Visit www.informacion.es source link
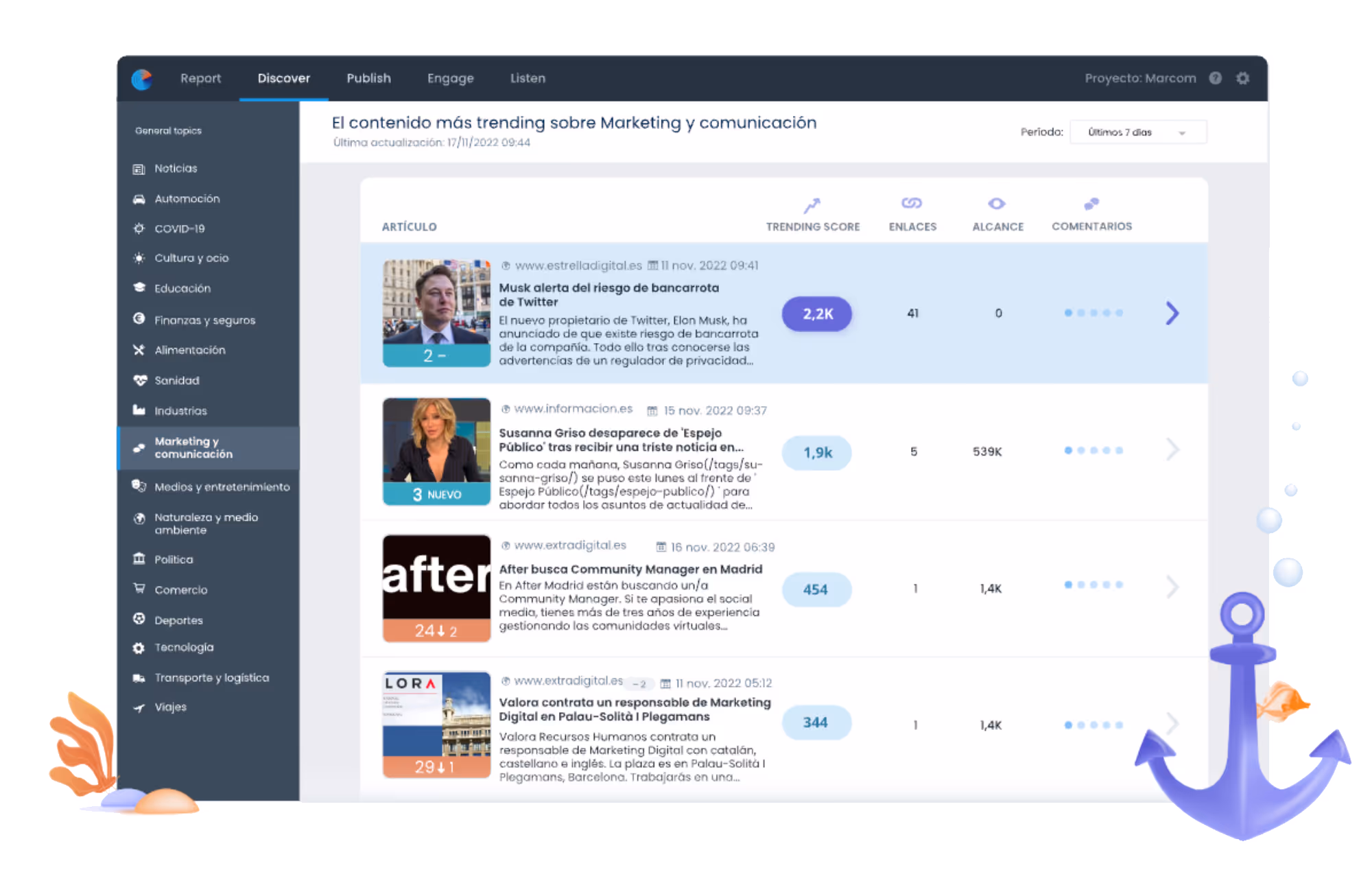This screenshot has width=1372, height=883. point(573,409)
